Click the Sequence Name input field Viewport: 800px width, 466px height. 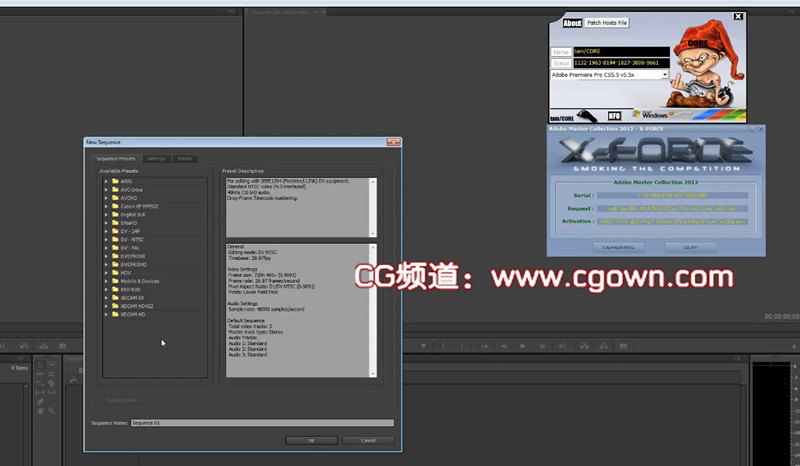click(x=262, y=423)
